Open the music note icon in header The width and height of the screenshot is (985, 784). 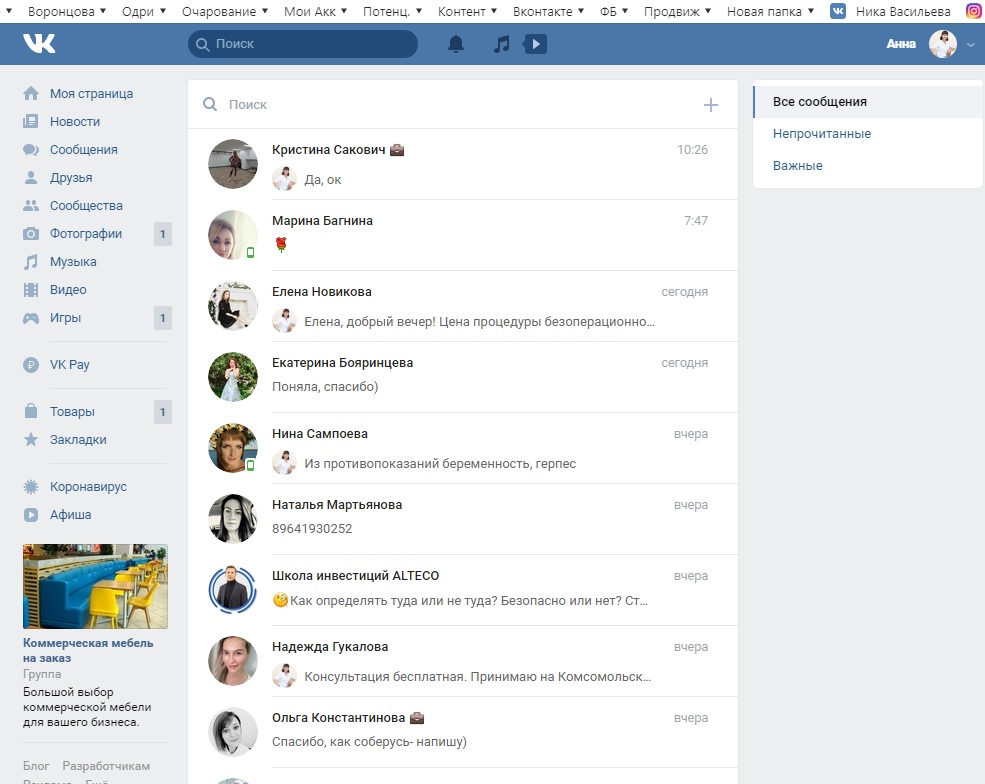pos(501,44)
